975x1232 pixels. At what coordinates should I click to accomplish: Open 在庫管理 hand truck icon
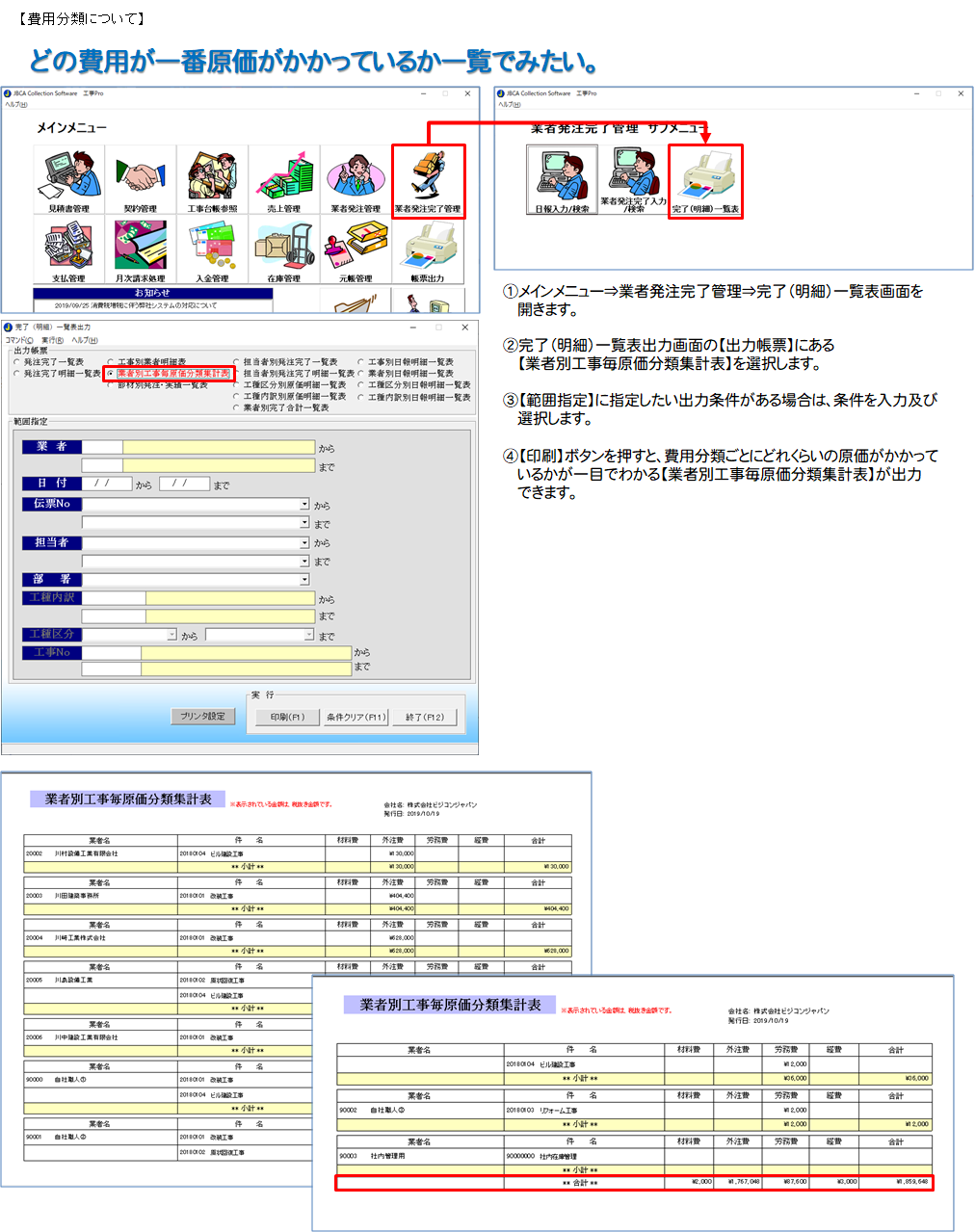point(283,249)
